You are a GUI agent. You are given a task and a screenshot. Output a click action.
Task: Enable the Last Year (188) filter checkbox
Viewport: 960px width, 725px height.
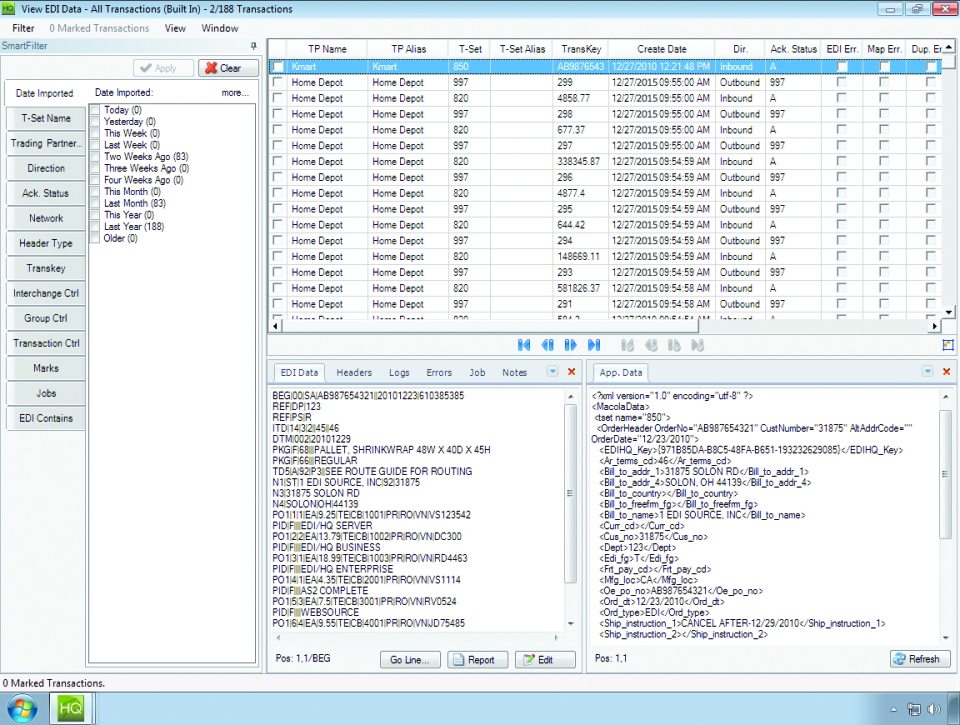96,226
